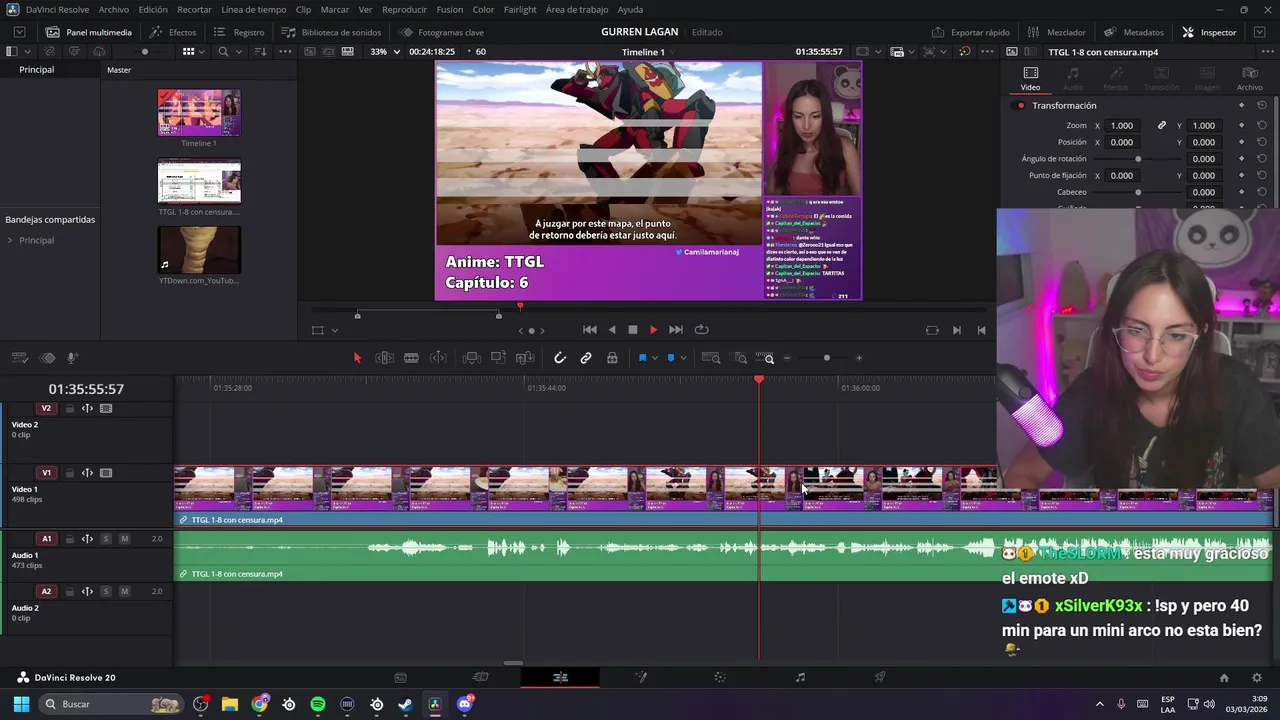
Task: Click the project home icon
Action: tap(1224, 677)
